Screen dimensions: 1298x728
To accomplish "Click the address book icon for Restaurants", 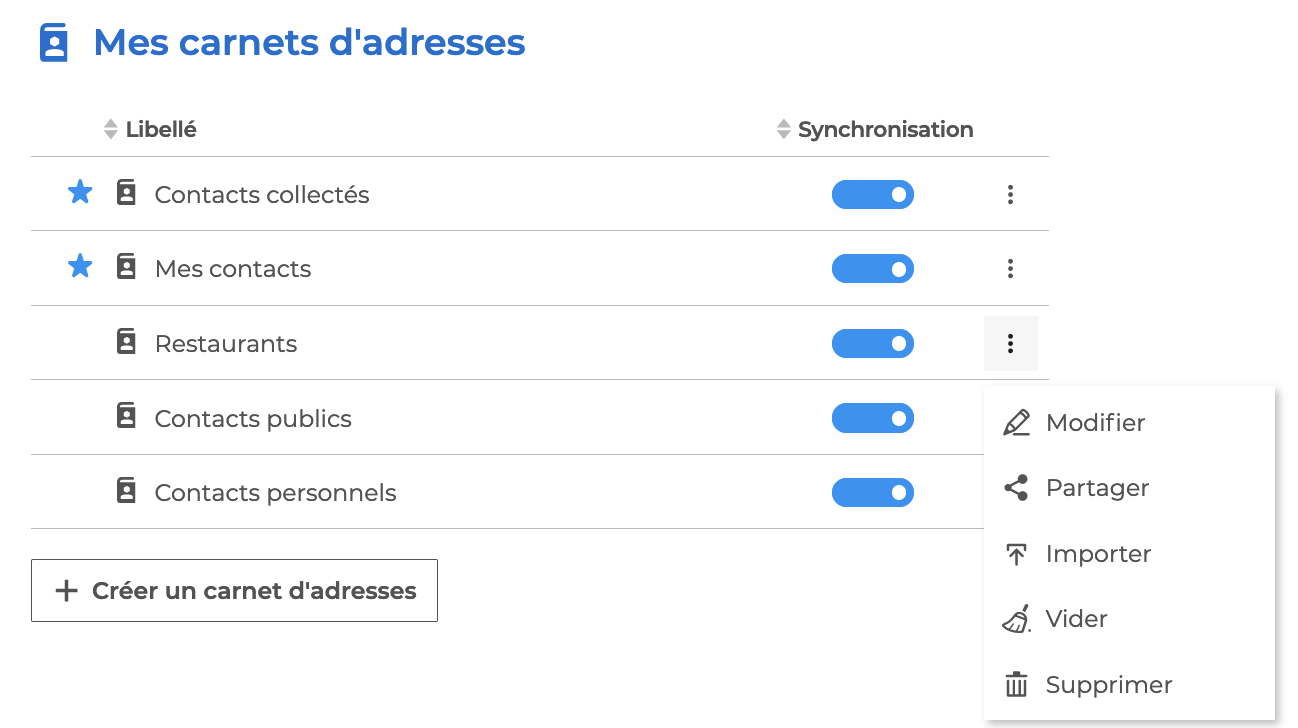I will (126, 342).
